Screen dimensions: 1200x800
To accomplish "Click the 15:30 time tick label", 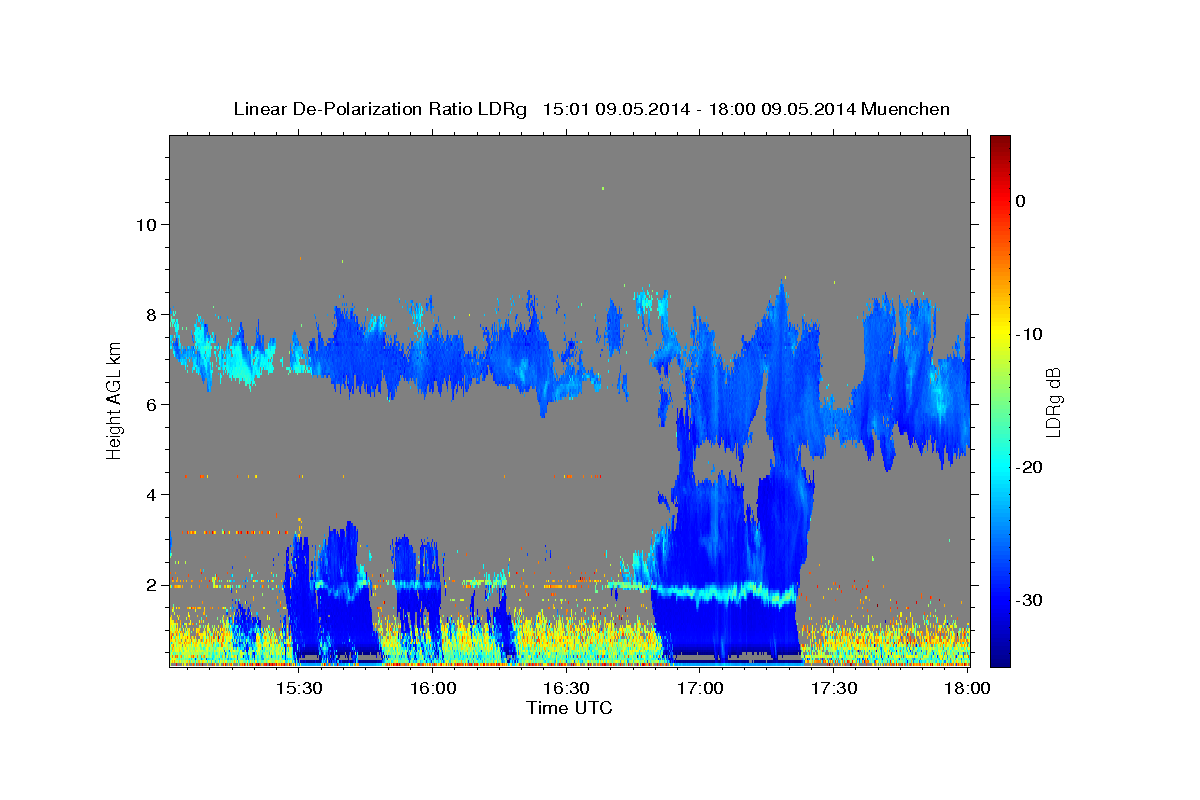I will pos(299,688).
